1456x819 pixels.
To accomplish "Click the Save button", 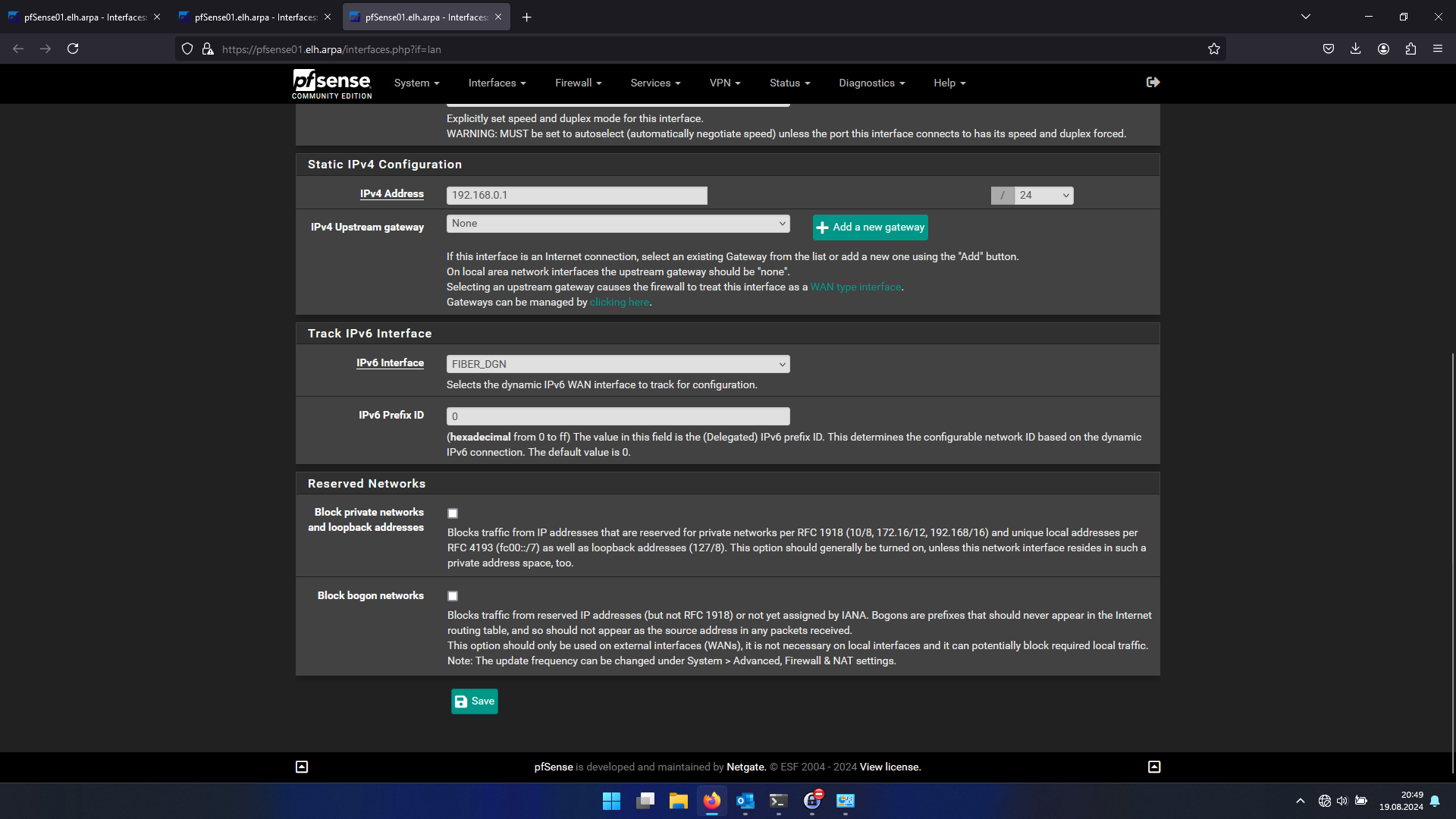I will point(475,701).
